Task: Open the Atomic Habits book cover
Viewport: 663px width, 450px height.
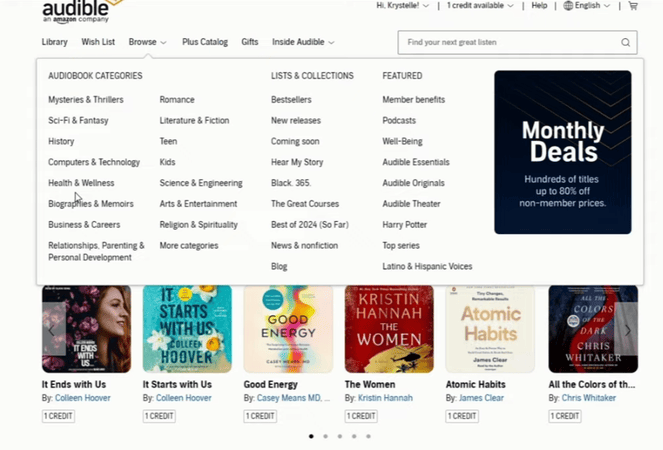Action: coord(490,329)
